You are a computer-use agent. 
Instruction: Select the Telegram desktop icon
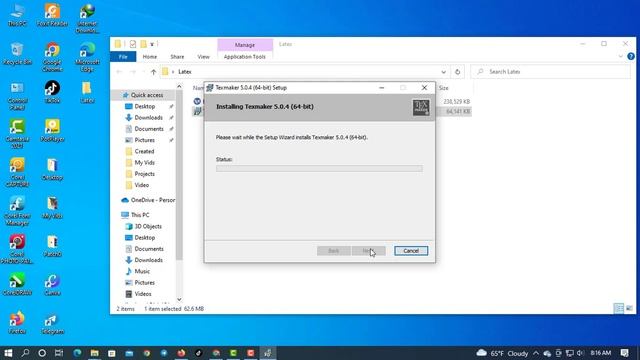[52, 323]
